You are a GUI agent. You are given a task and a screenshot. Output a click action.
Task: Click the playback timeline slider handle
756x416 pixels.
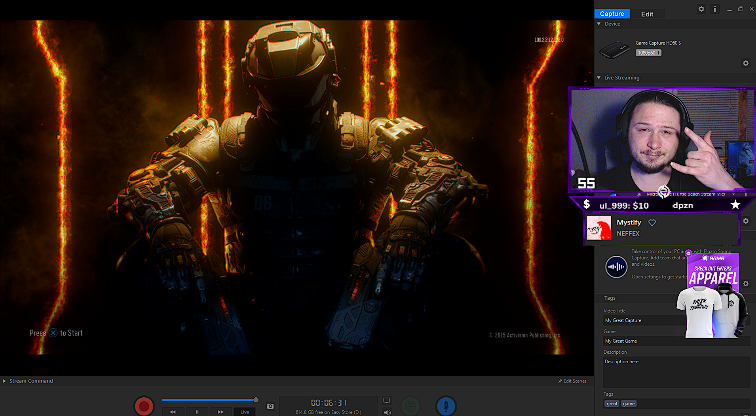(x=256, y=400)
